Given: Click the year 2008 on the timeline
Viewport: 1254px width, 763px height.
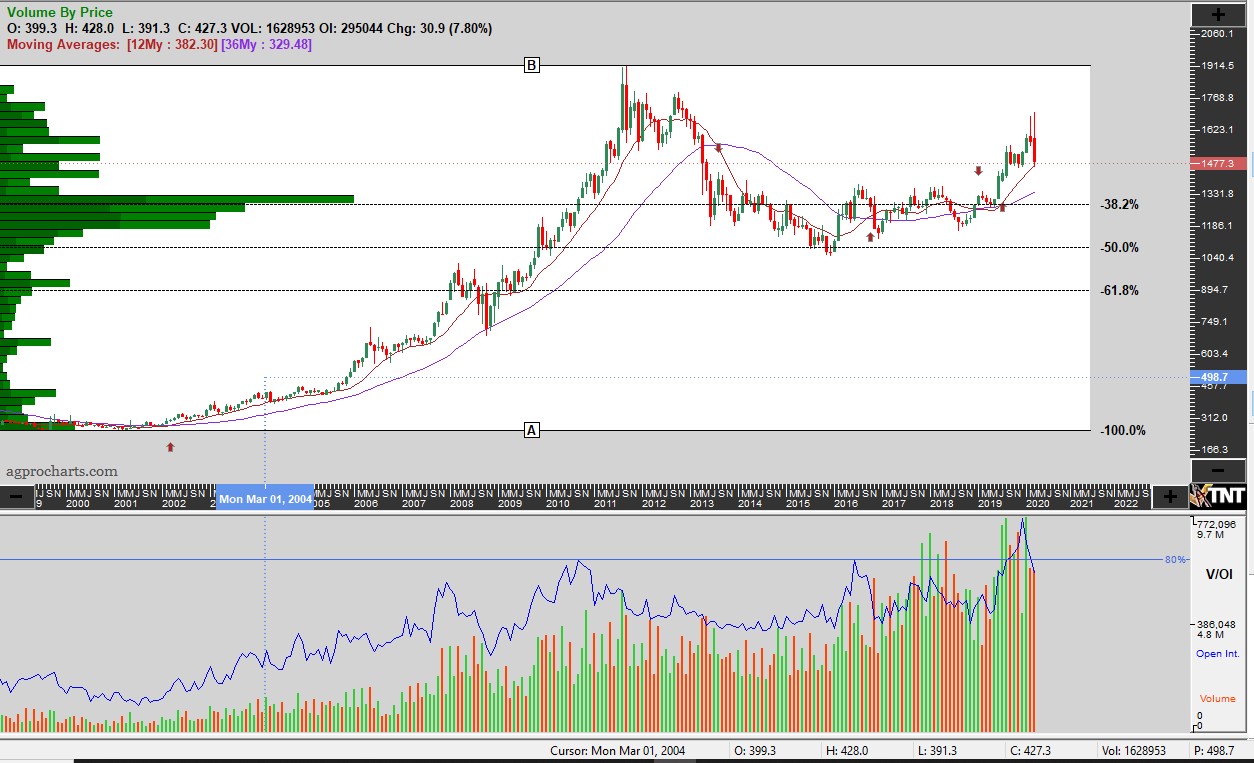Looking at the screenshot, I should click(461, 504).
